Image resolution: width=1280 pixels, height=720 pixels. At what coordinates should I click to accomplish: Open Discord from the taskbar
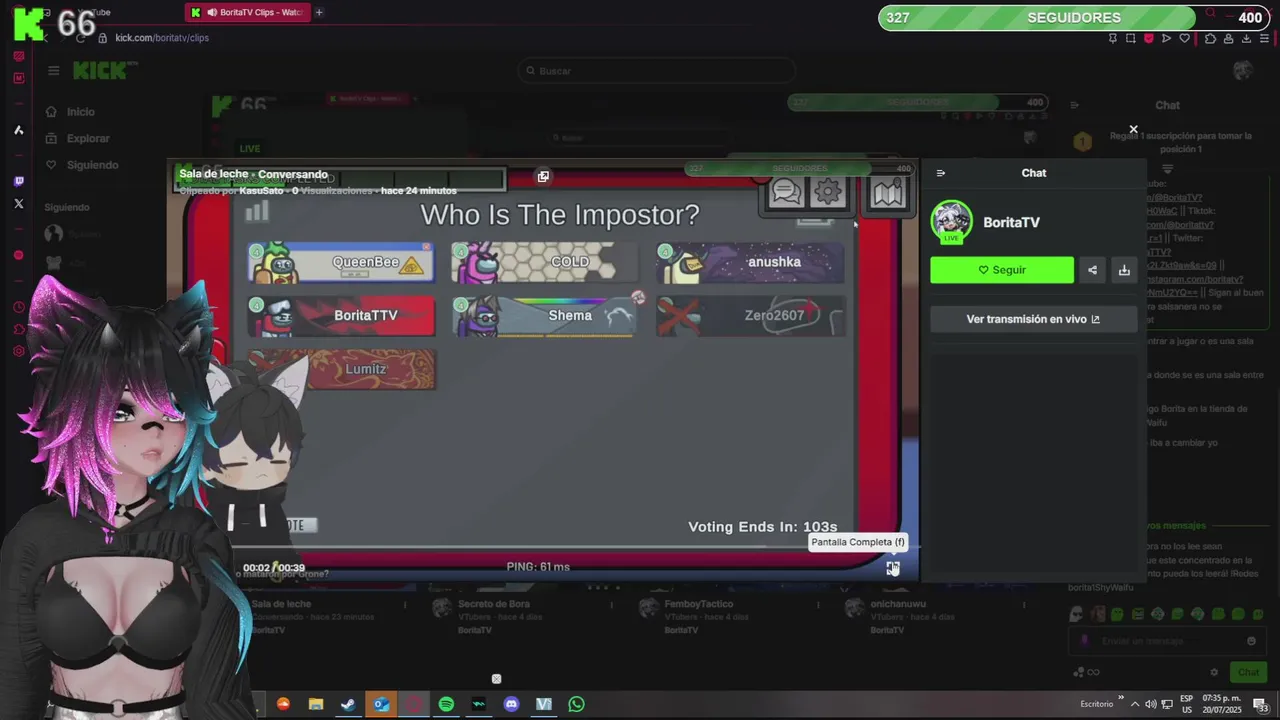511,704
